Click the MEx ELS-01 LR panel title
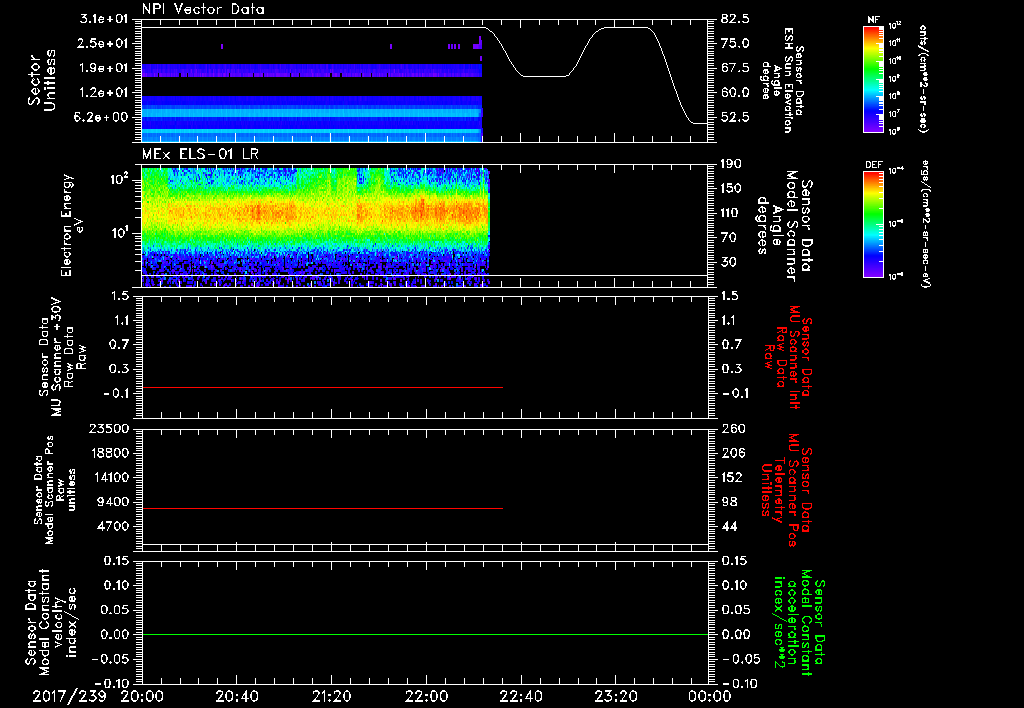The image size is (1024, 708). (x=200, y=155)
